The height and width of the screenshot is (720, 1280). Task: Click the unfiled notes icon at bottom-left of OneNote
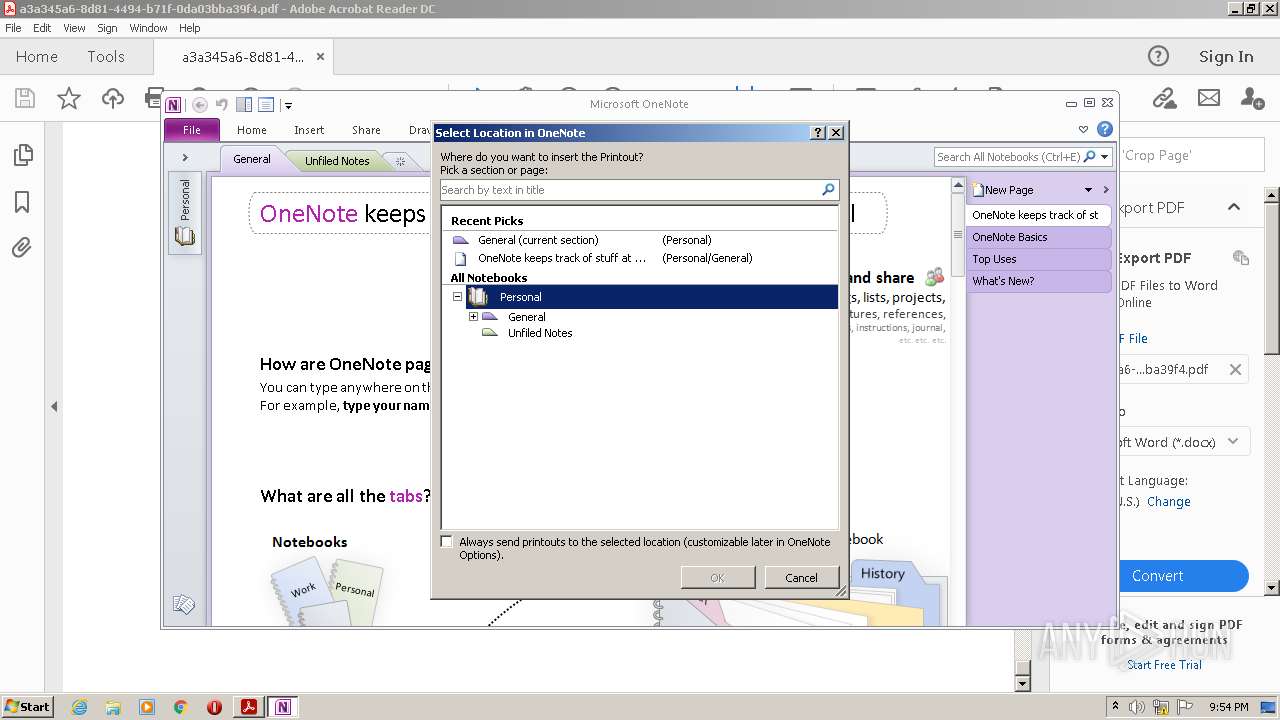tap(183, 604)
